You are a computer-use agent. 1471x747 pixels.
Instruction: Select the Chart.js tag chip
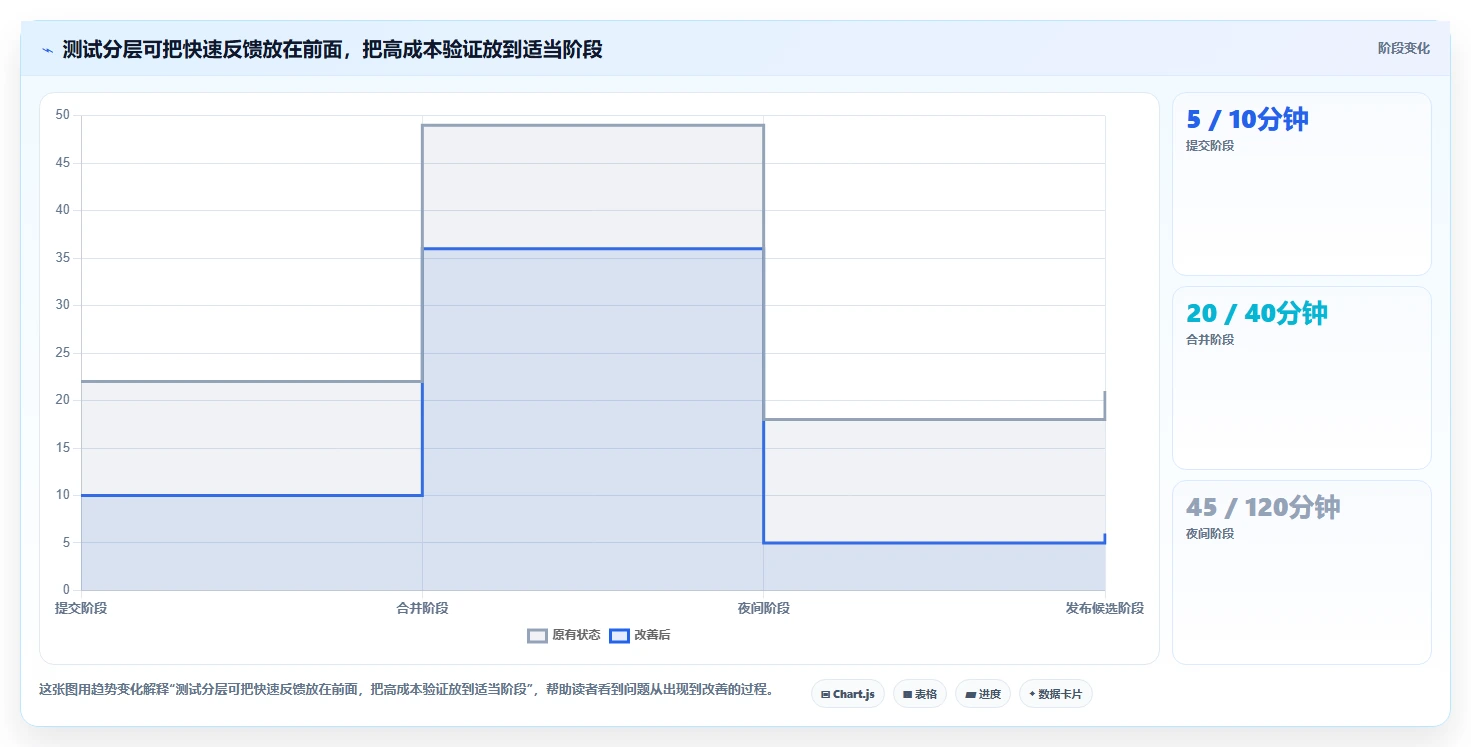pos(848,694)
